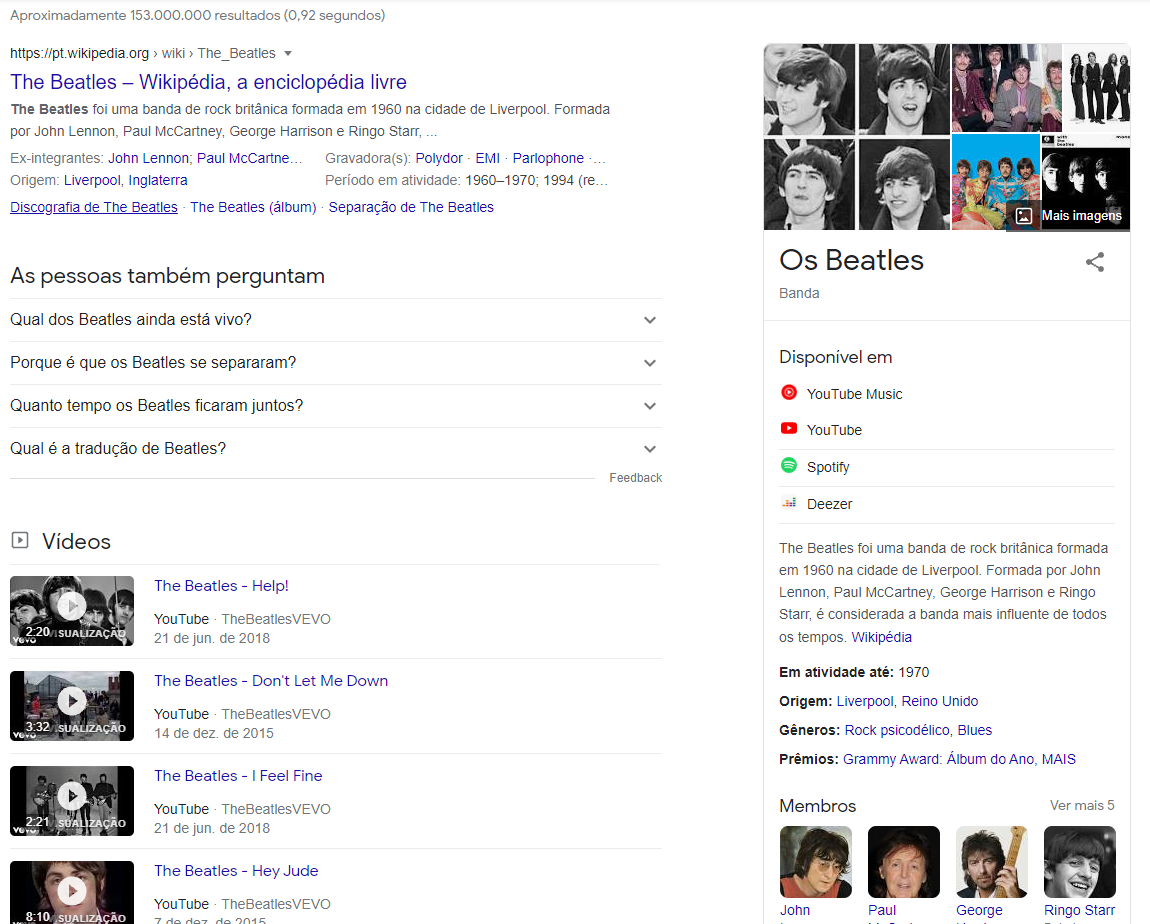This screenshot has width=1150, height=924.
Task: Open 'The Beatles - Help!' video title
Action: (x=221, y=586)
